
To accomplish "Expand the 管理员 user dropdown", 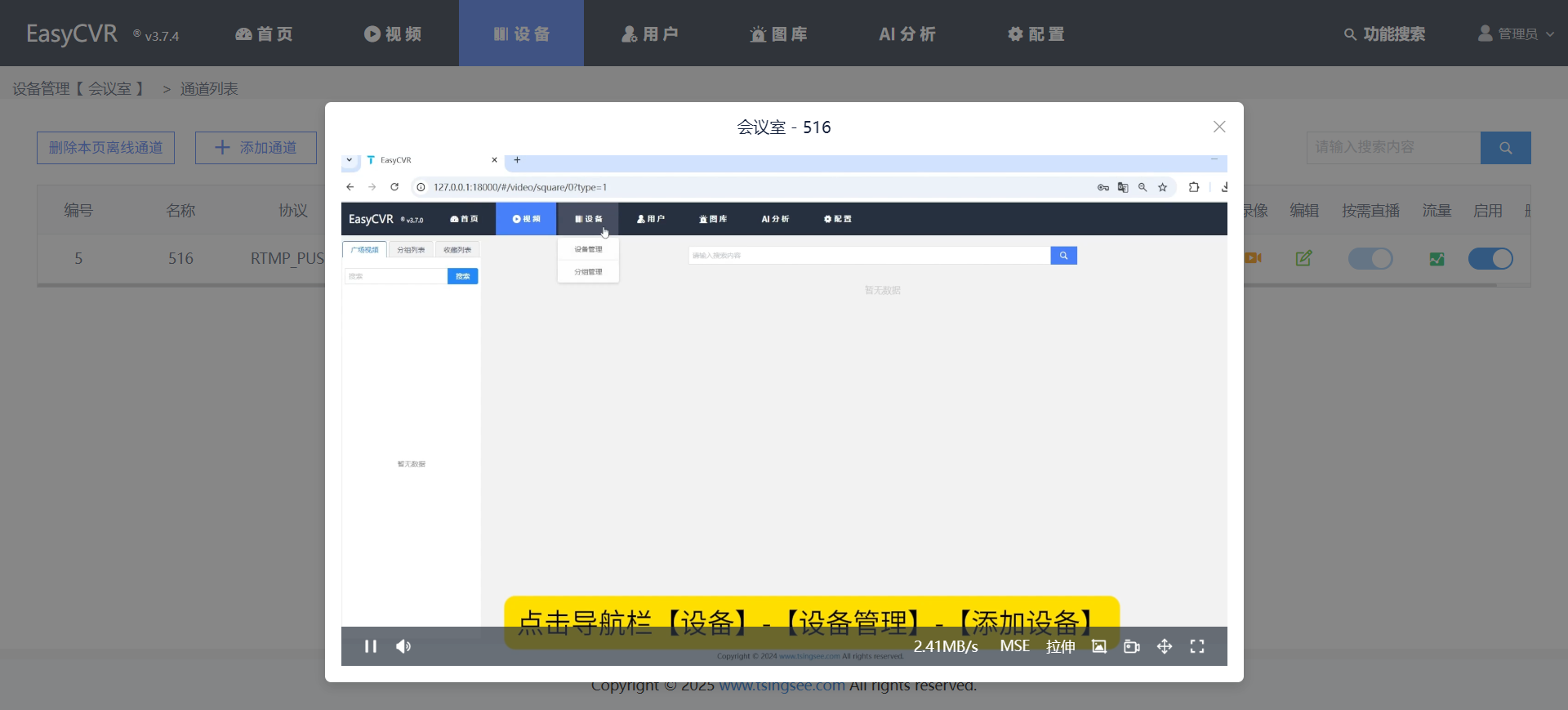I will tap(1517, 33).
